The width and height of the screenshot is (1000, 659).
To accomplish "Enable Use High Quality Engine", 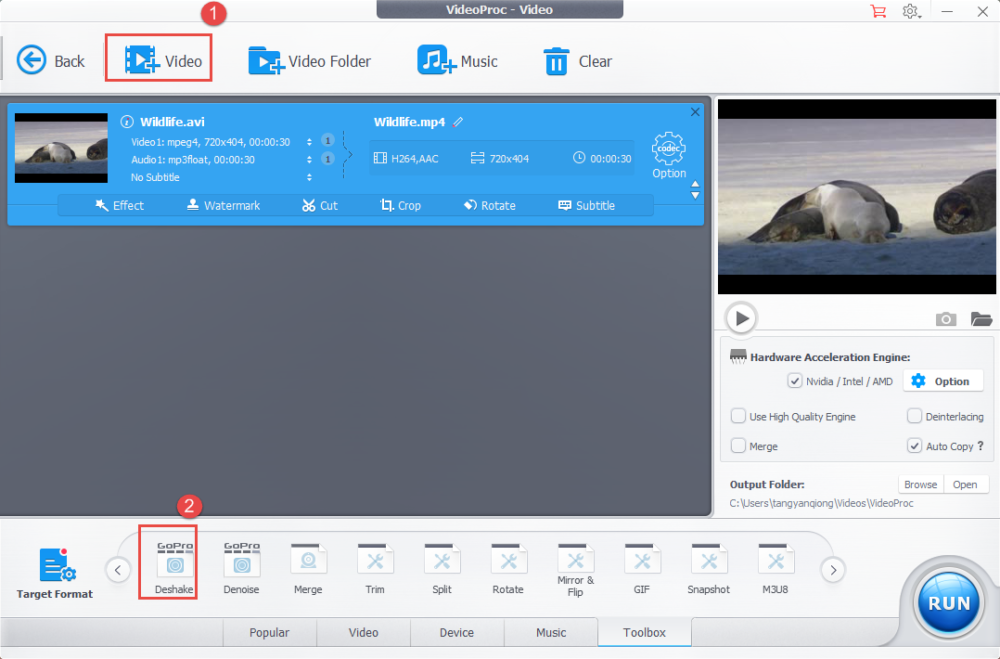I will click(738, 416).
